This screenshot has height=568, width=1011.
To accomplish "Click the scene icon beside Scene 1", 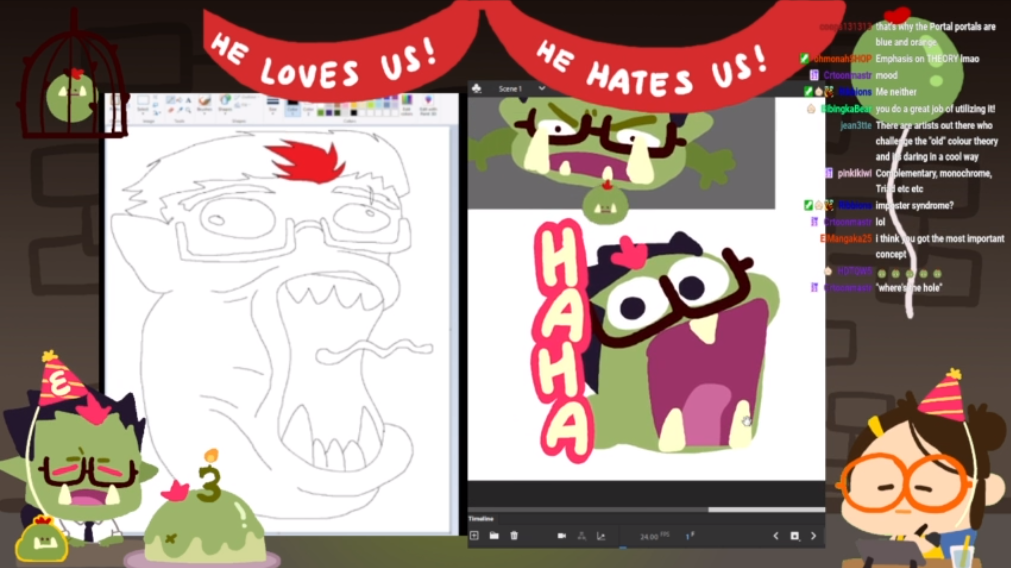I will 476,88.
